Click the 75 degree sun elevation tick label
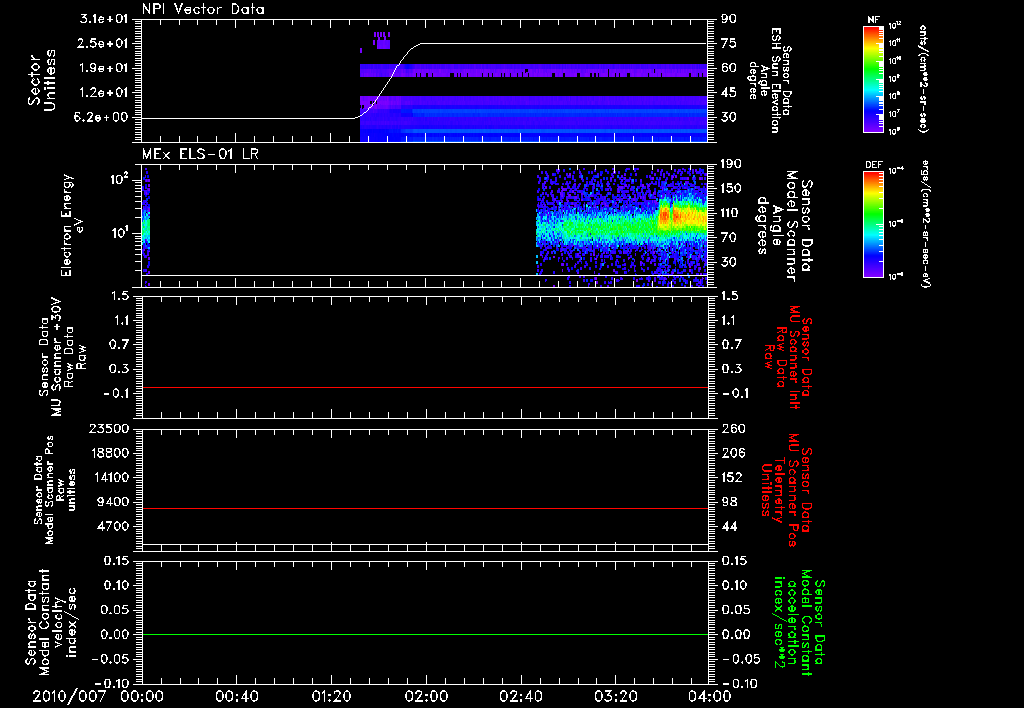The image size is (1024, 708). (729, 43)
